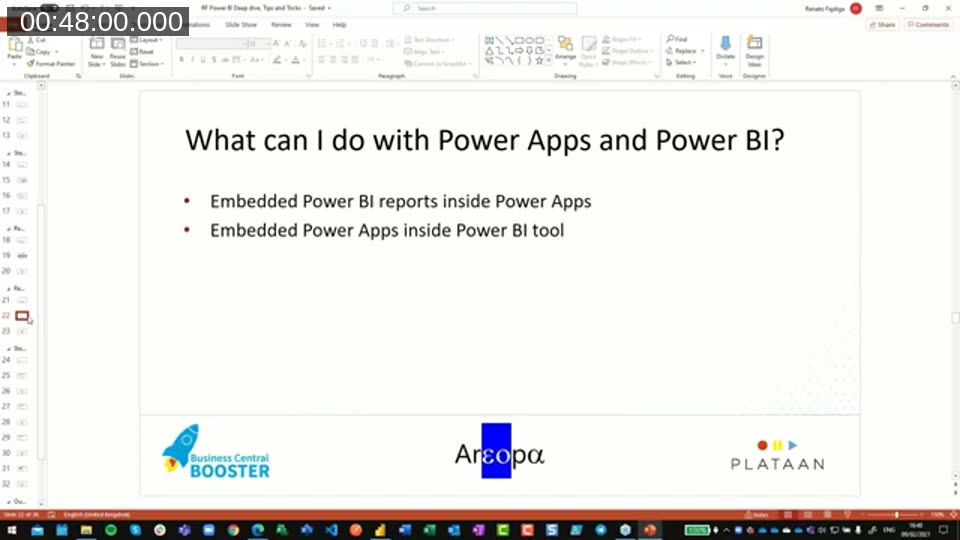Screen dimensions: 960x540
Task: Click 'Embedded Power Apps inside Power BI tool' bullet
Action: [387, 230]
